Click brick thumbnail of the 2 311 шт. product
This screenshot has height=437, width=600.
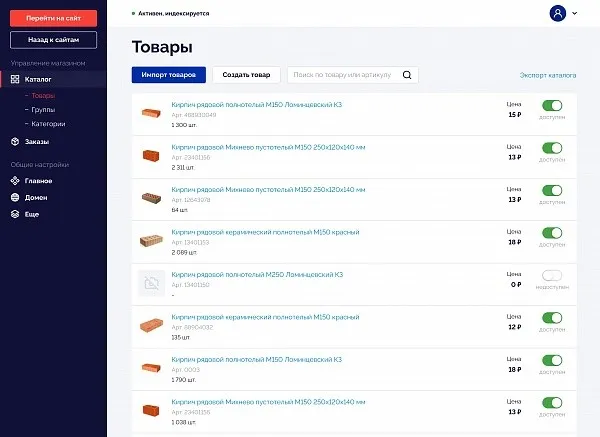pos(151,156)
